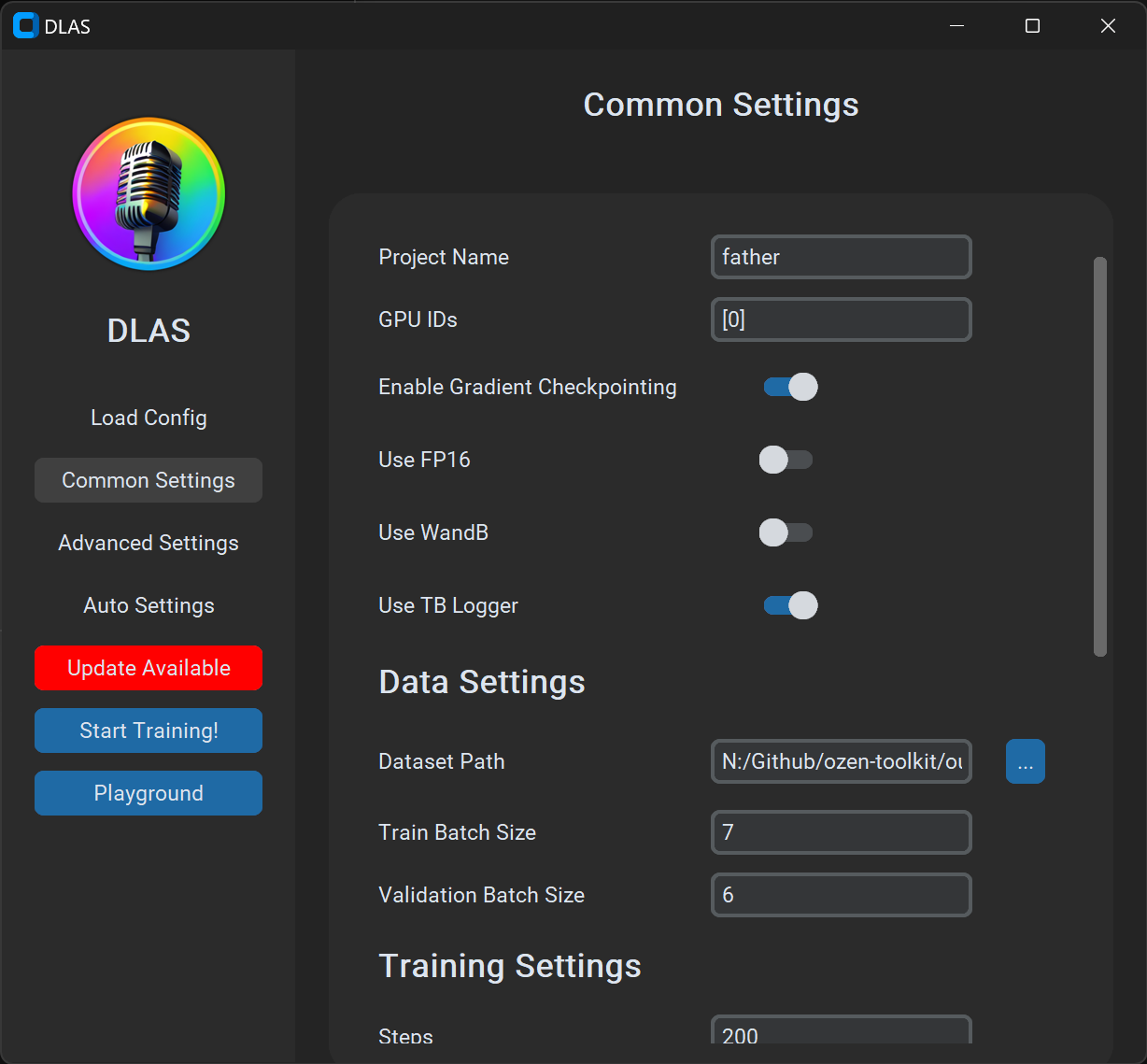Viewport: 1147px width, 1064px height.
Task: Click the Steps field showing 200
Action: [842, 1029]
